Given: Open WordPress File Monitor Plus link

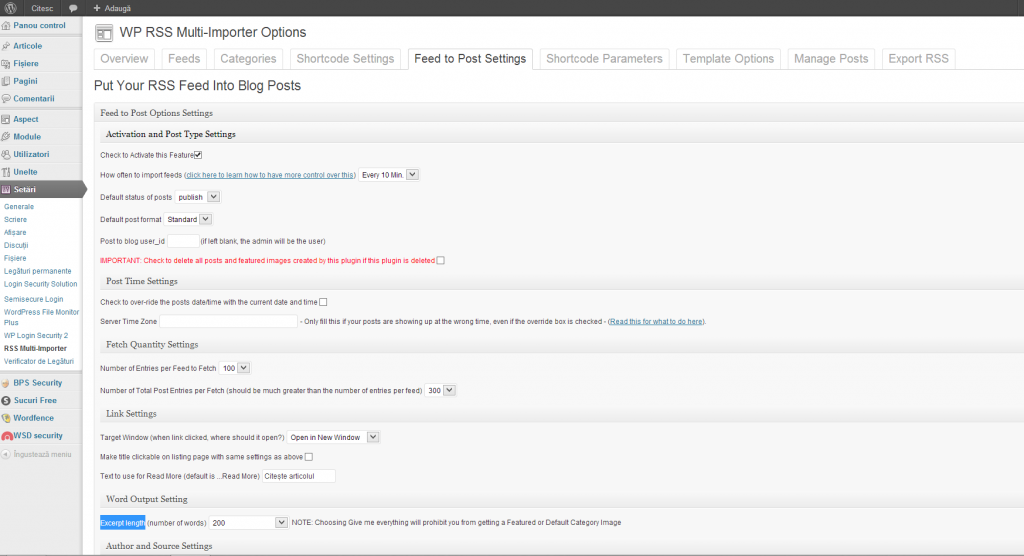Looking at the screenshot, I should point(41,318).
